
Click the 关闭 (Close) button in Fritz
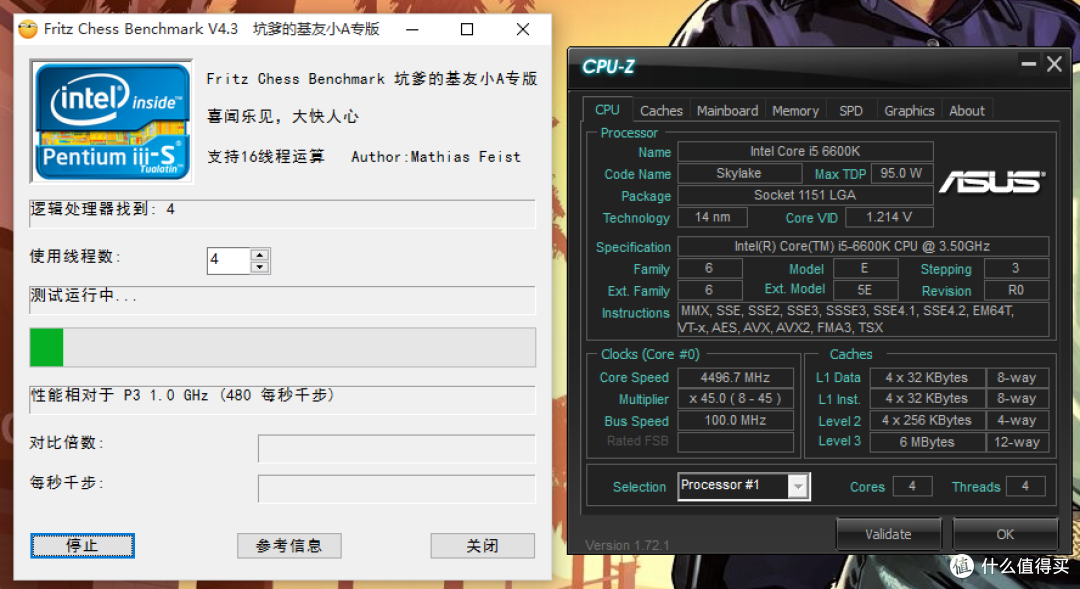click(x=482, y=546)
